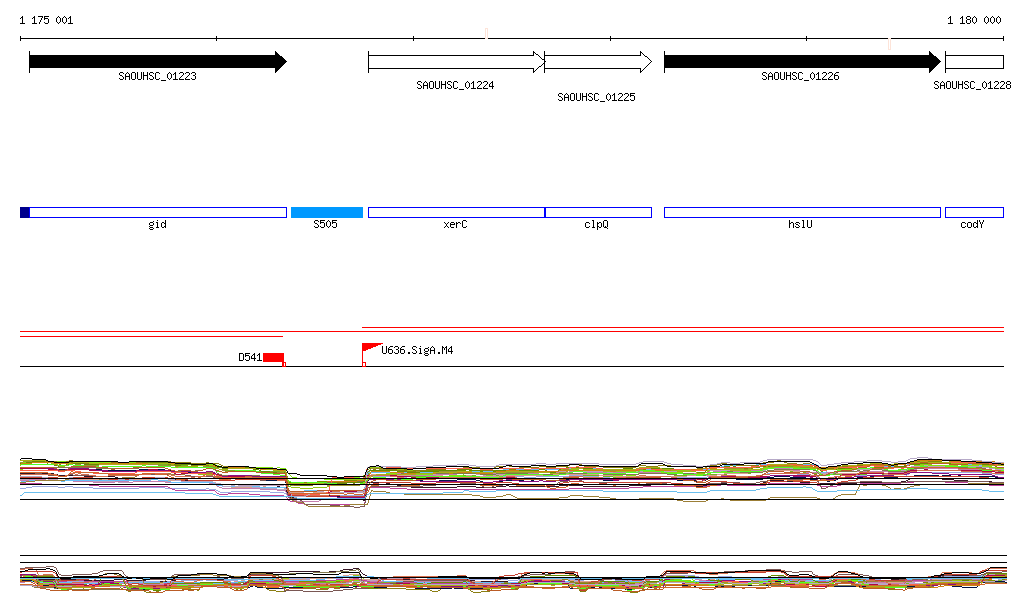Click the codY annotation bar
Image resolution: width=1024 pixels, height=611 pixels.
[973, 212]
